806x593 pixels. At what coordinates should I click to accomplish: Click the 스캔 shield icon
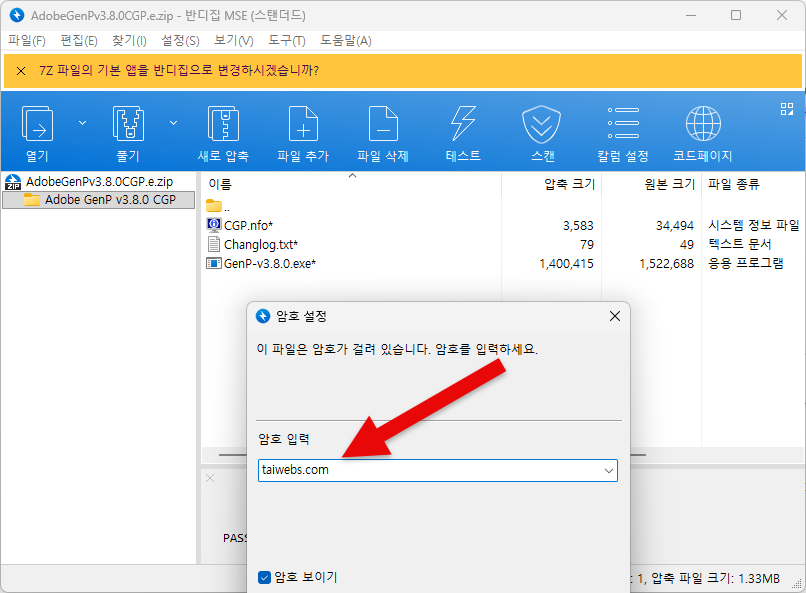pos(542,123)
